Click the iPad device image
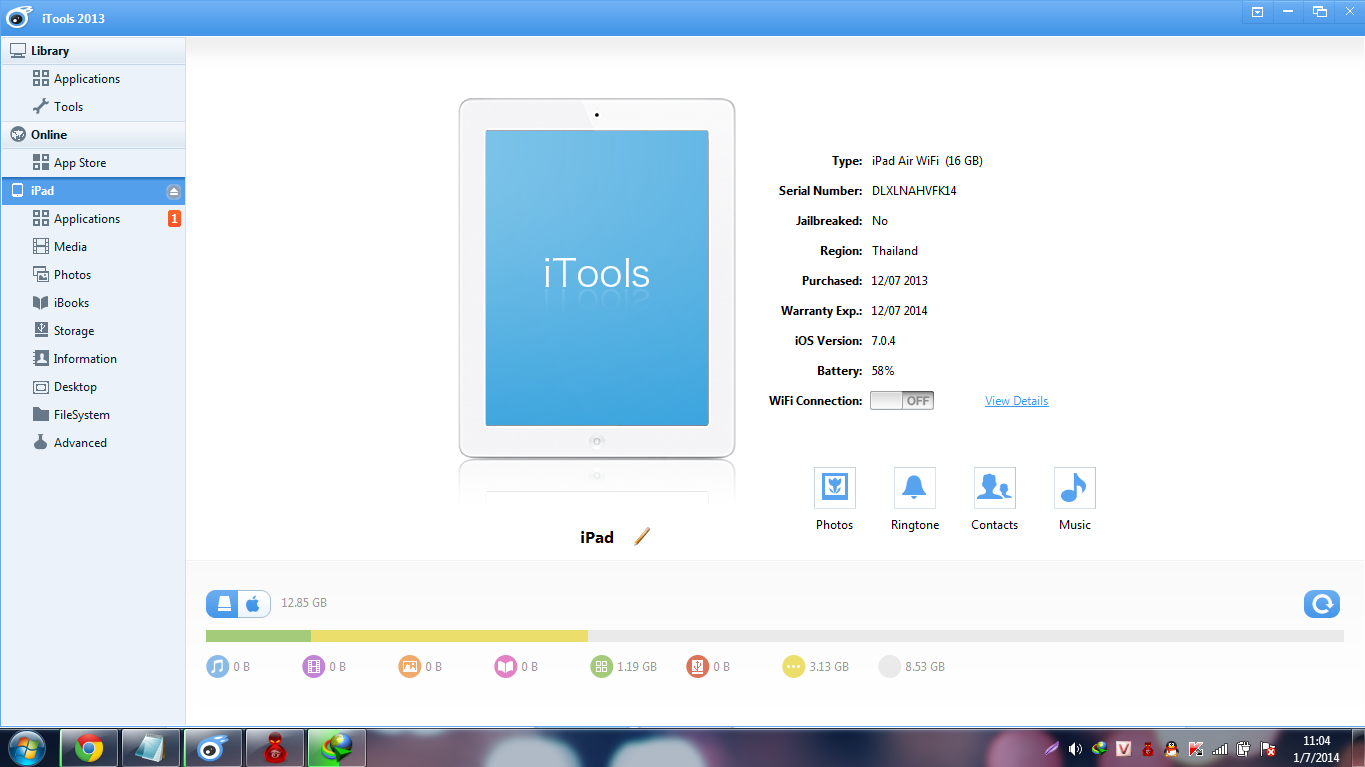Screen dimensions: 1365x767 click(x=597, y=278)
